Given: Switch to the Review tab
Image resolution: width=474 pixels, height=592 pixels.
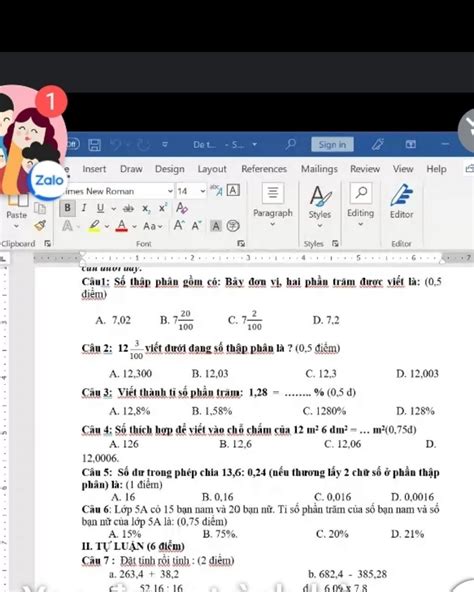Looking at the screenshot, I should [x=365, y=169].
